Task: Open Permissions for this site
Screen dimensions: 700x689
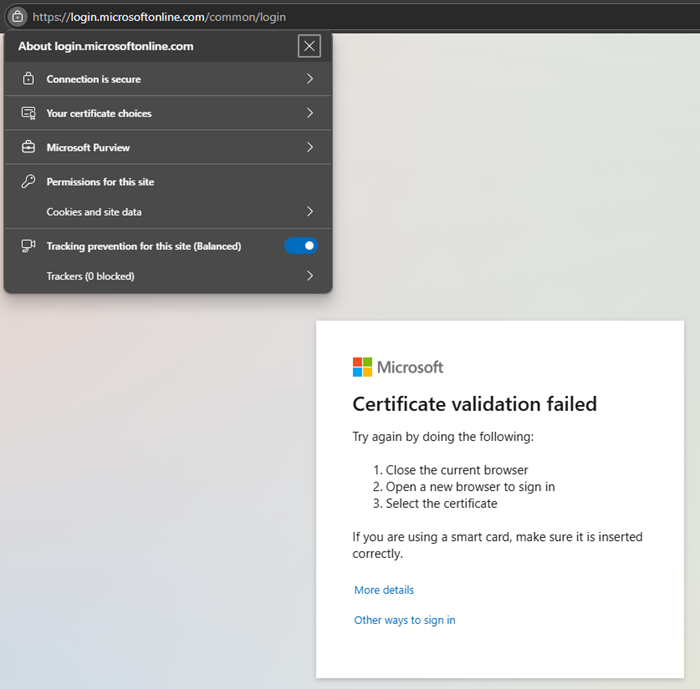Action: (x=100, y=182)
